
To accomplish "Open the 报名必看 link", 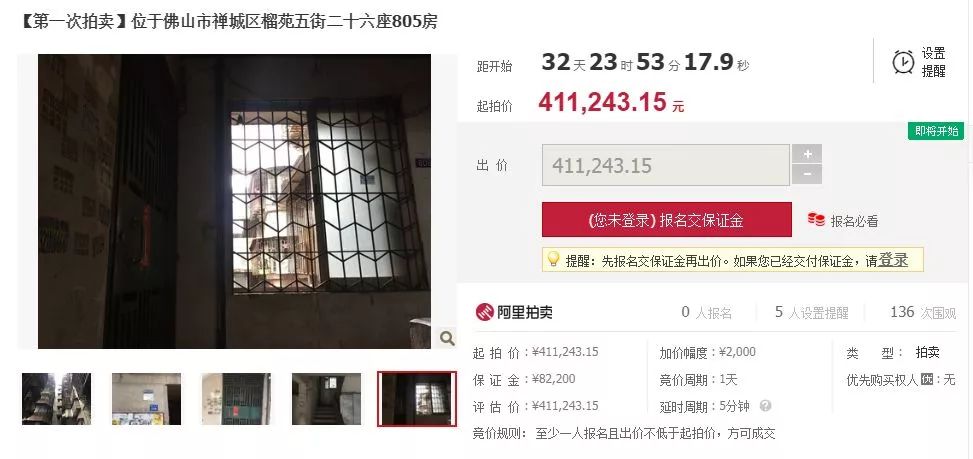I will pos(854,221).
